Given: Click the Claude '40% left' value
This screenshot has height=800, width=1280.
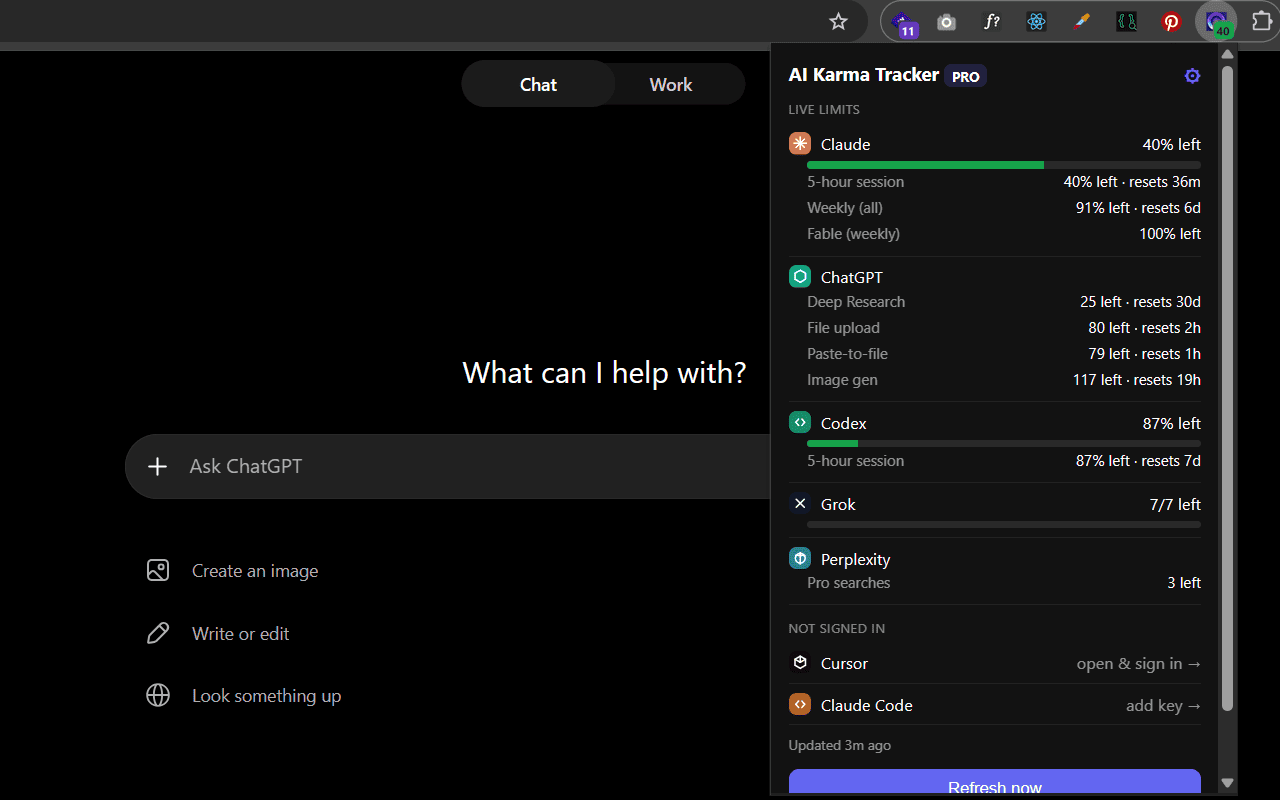Looking at the screenshot, I should tap(1172, 144).
